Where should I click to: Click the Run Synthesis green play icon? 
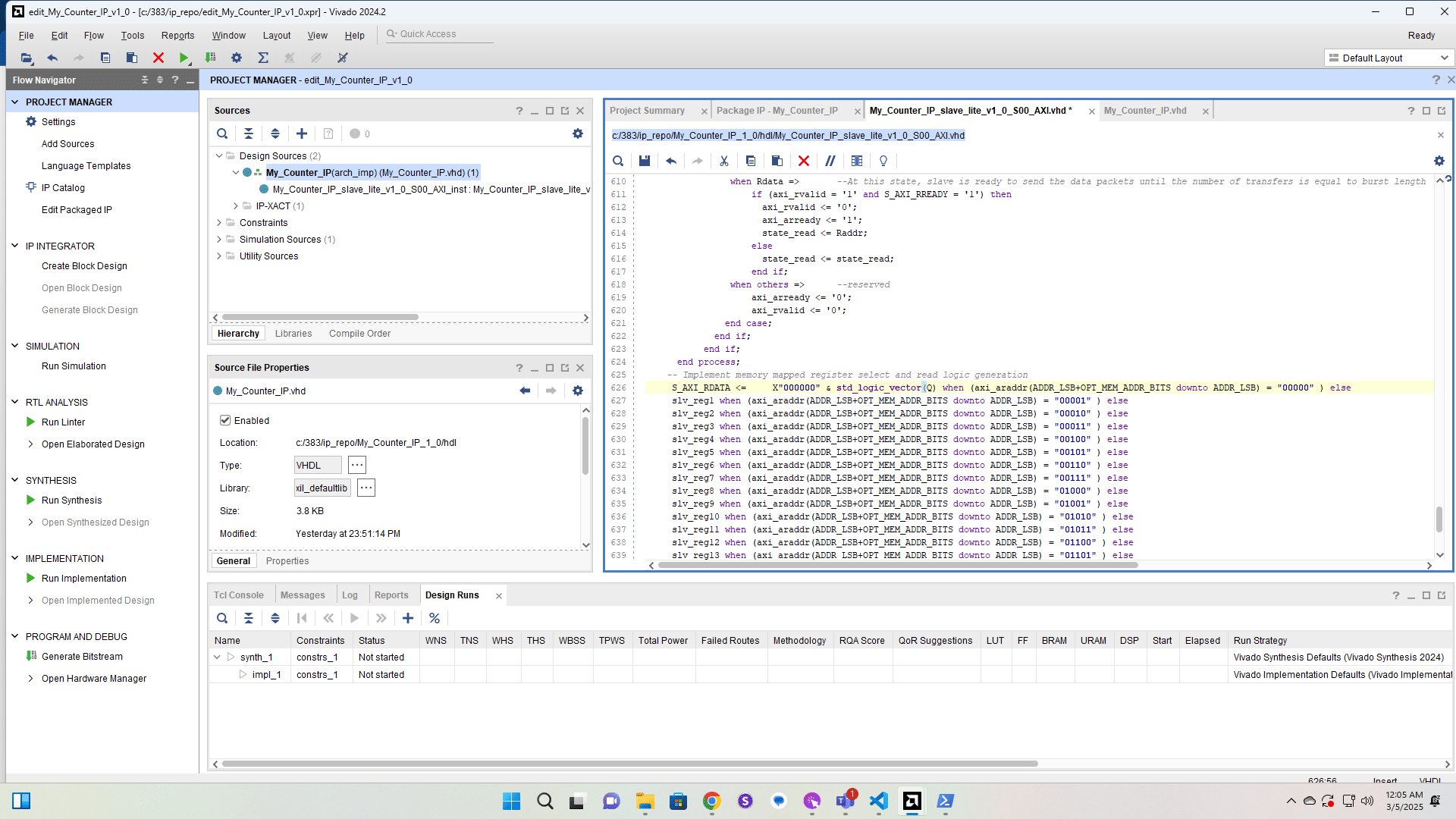[31, 500]
